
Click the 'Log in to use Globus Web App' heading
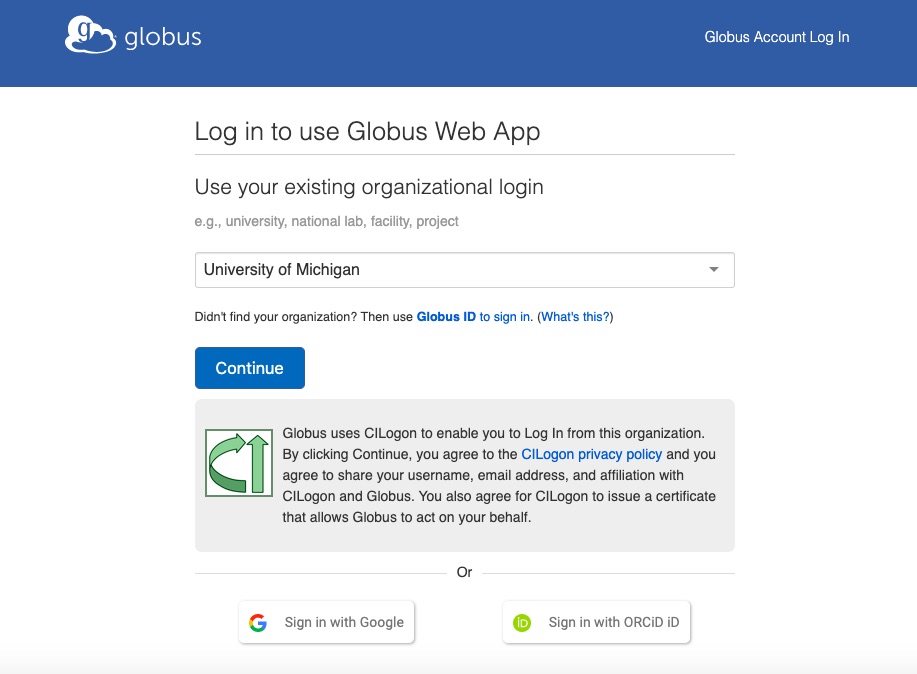(367, 132)
